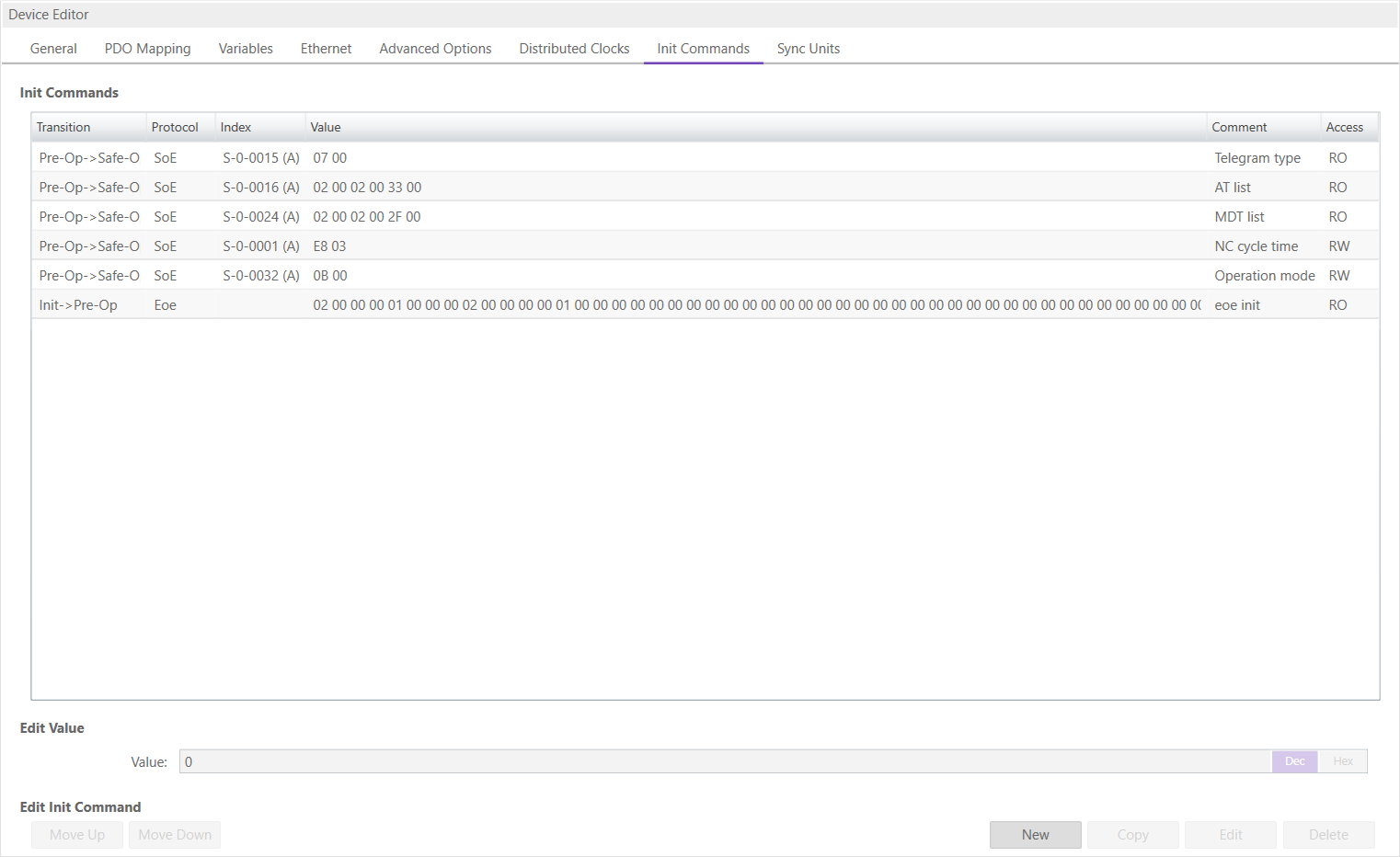The height and width of the screenshot is (857, 1400).
Task: Click the New init command button
Action: [x=1035, y=835]
